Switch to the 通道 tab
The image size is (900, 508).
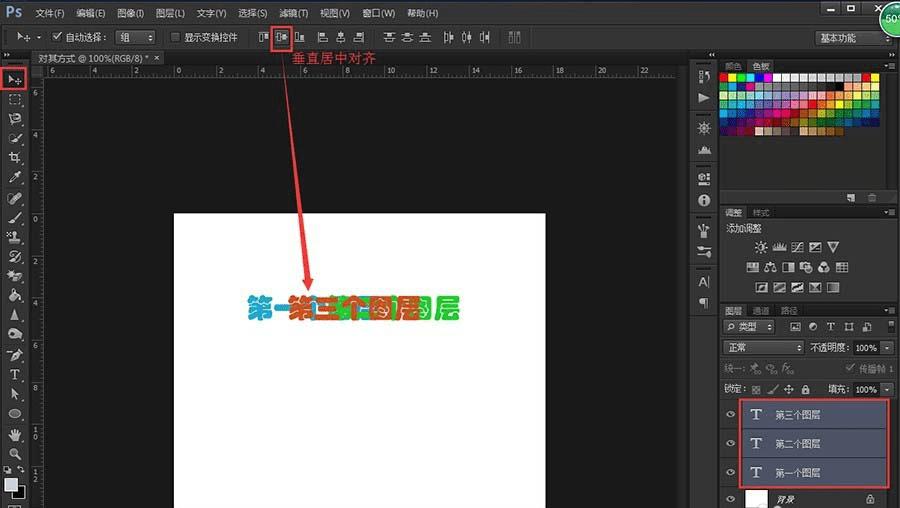click(x=762, y=311)
